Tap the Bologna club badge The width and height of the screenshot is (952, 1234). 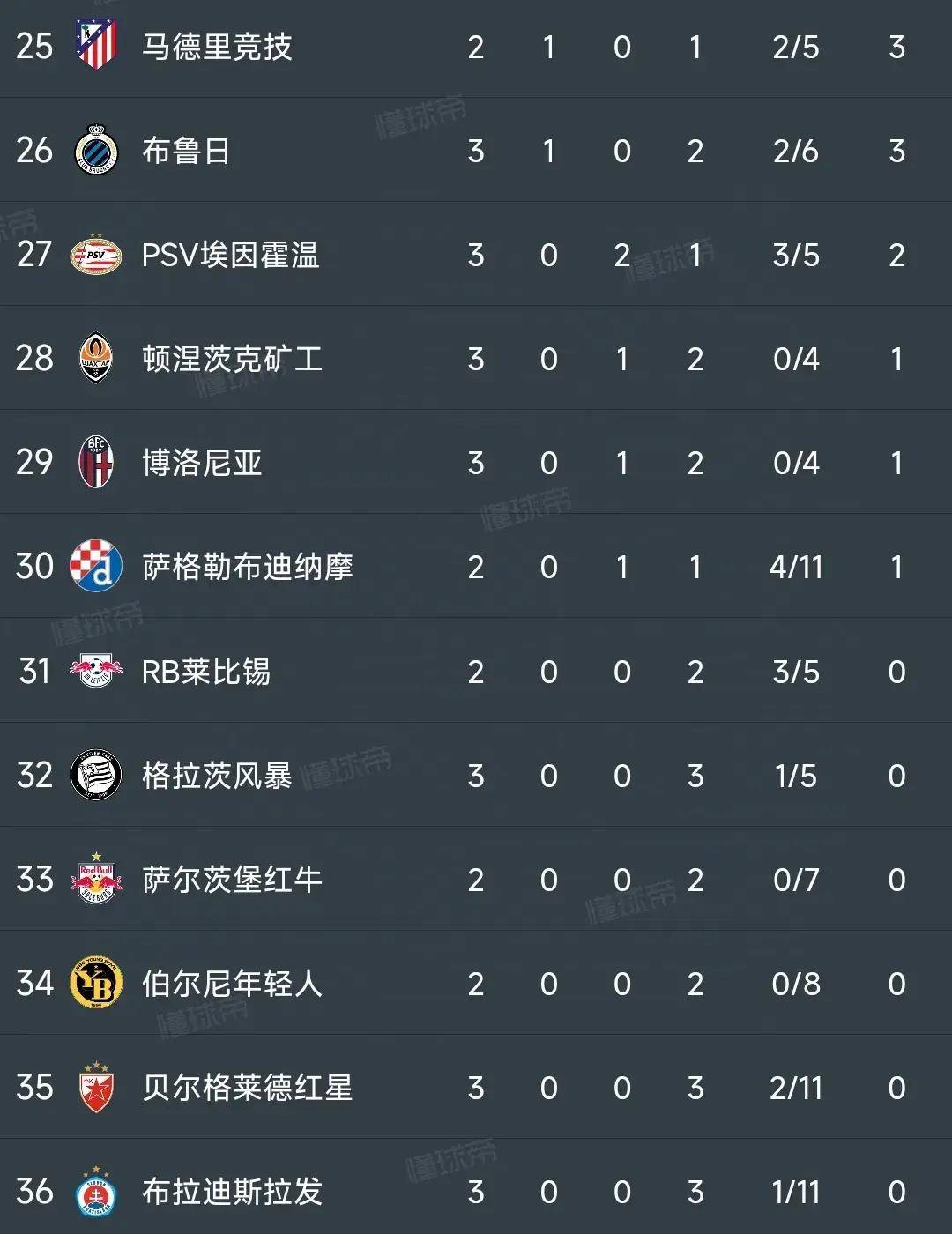click(x=96, y=462)
